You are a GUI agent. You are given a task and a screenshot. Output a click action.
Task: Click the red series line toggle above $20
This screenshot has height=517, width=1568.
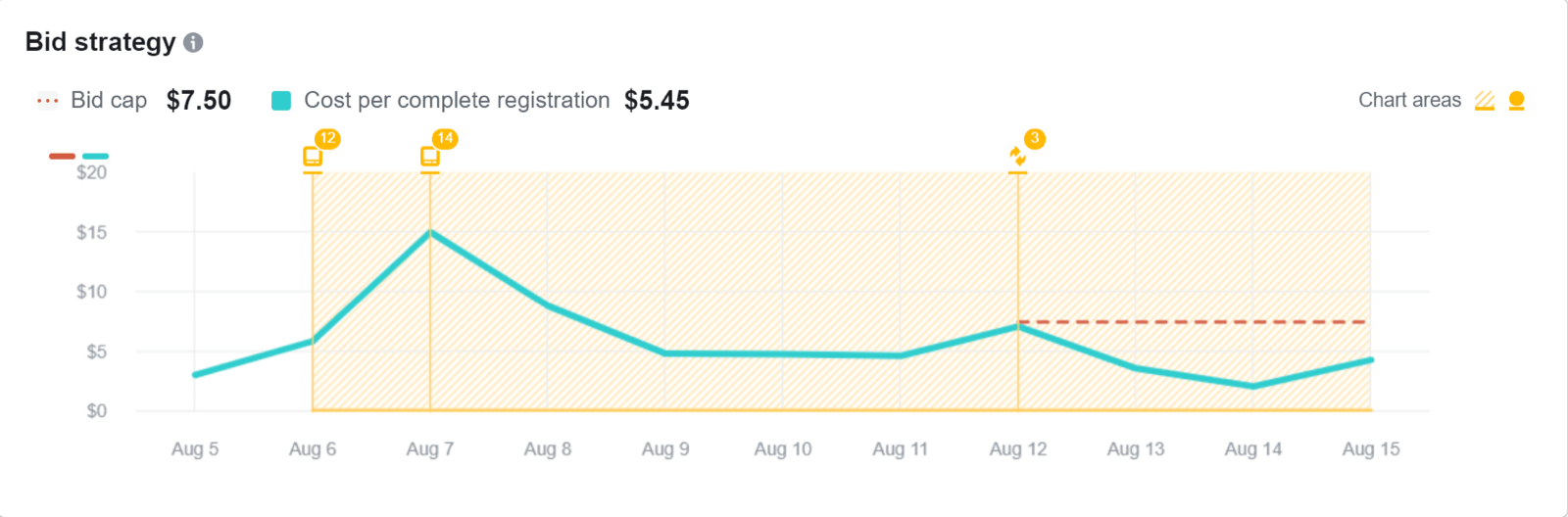click(62, 156)
